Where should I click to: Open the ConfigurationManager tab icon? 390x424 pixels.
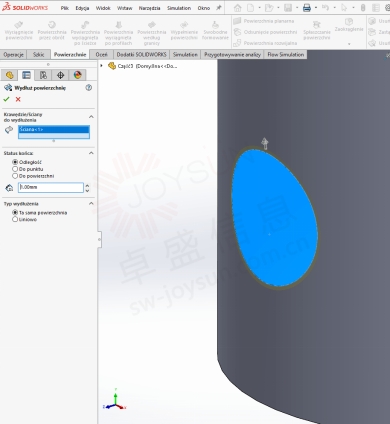click(x=43, y=75)
